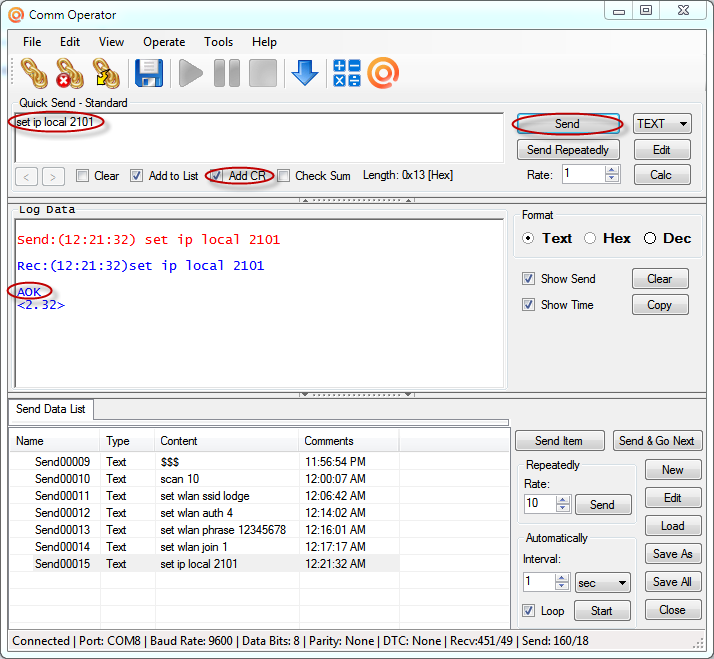714x659 pixels.
Task: Adjust the Interval spinner arrows
Action: pyautogui.click(x=562, y=582)
